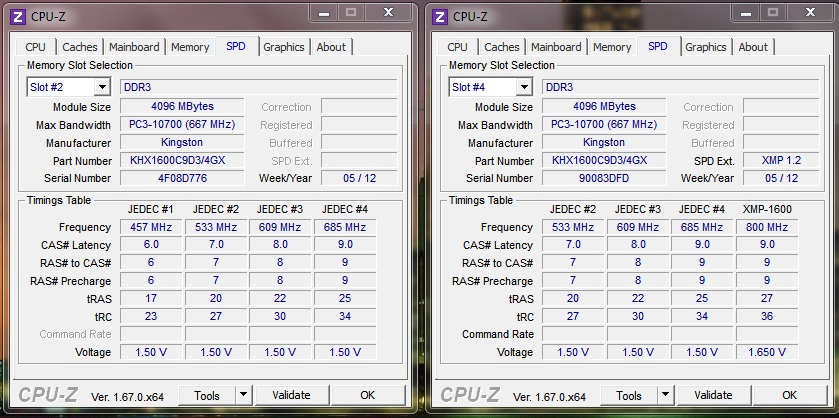The height and width of the screenshot is (418, 839).
Task: Click the DDR3 type field in left window
Action: 258,87
